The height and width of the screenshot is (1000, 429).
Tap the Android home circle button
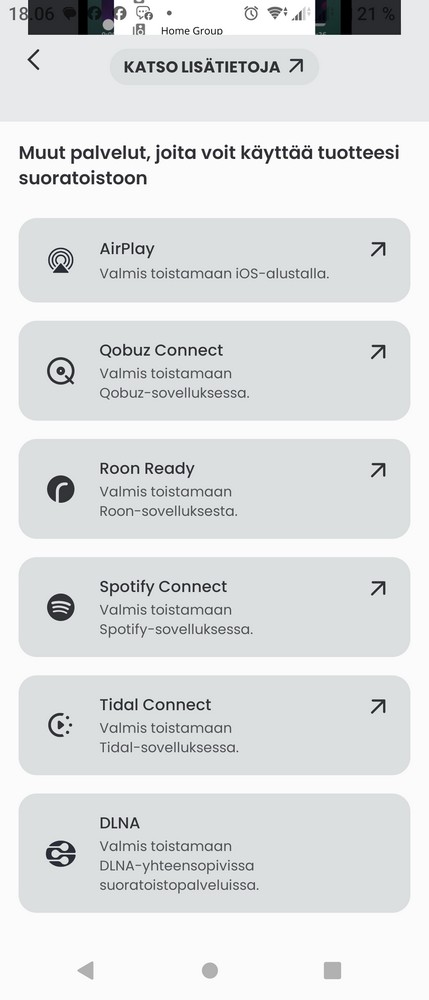(x=210, y=970)
